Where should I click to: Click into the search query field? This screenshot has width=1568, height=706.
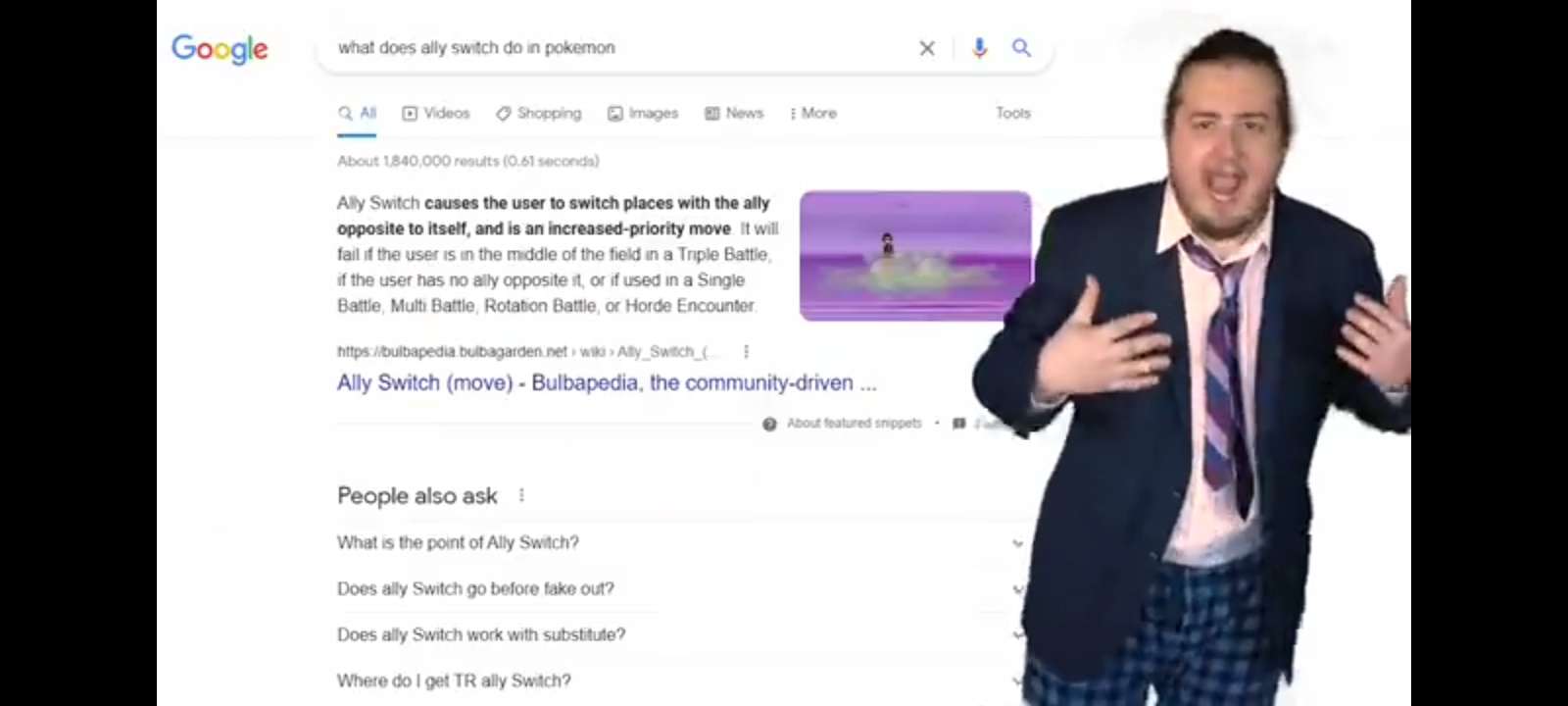pyautogui.click(x=617, y=48)
